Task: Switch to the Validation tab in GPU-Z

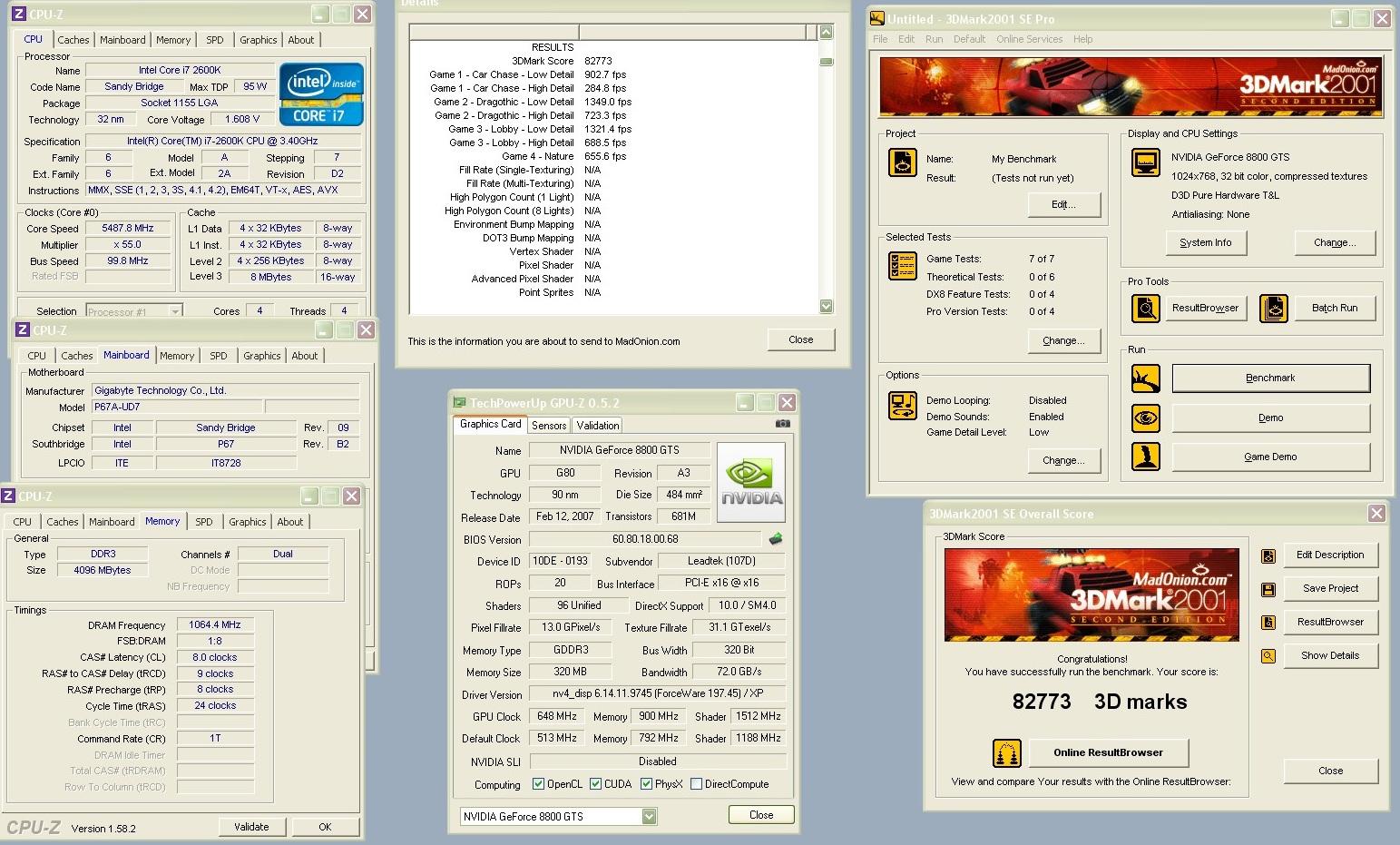Action: (598, 425)
